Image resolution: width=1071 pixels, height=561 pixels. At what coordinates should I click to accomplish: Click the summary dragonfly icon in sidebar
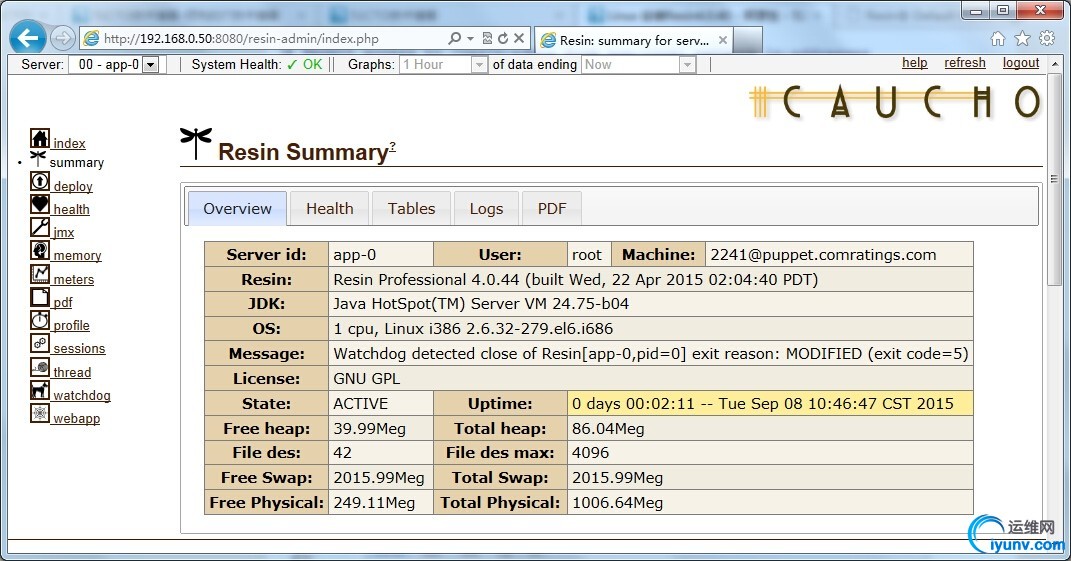pos(38,159)
